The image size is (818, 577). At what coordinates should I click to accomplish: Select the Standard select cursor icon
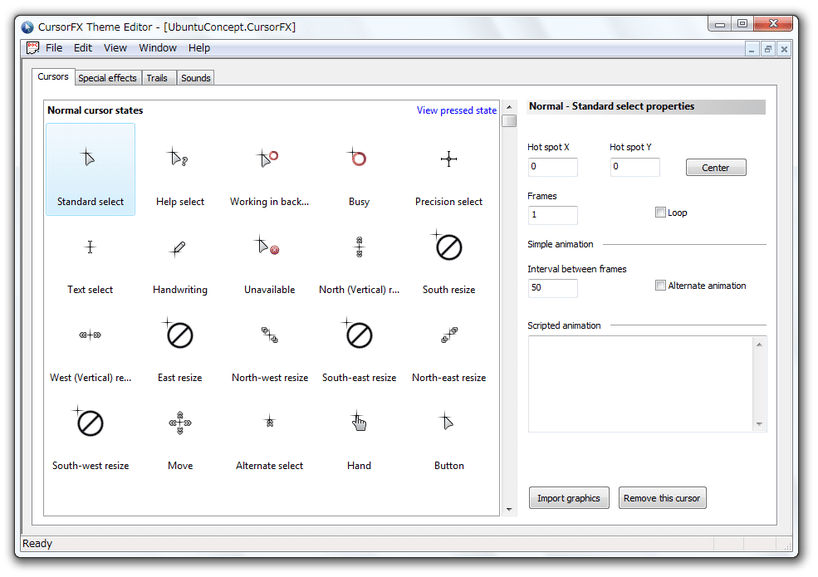[x=88, y=157]
